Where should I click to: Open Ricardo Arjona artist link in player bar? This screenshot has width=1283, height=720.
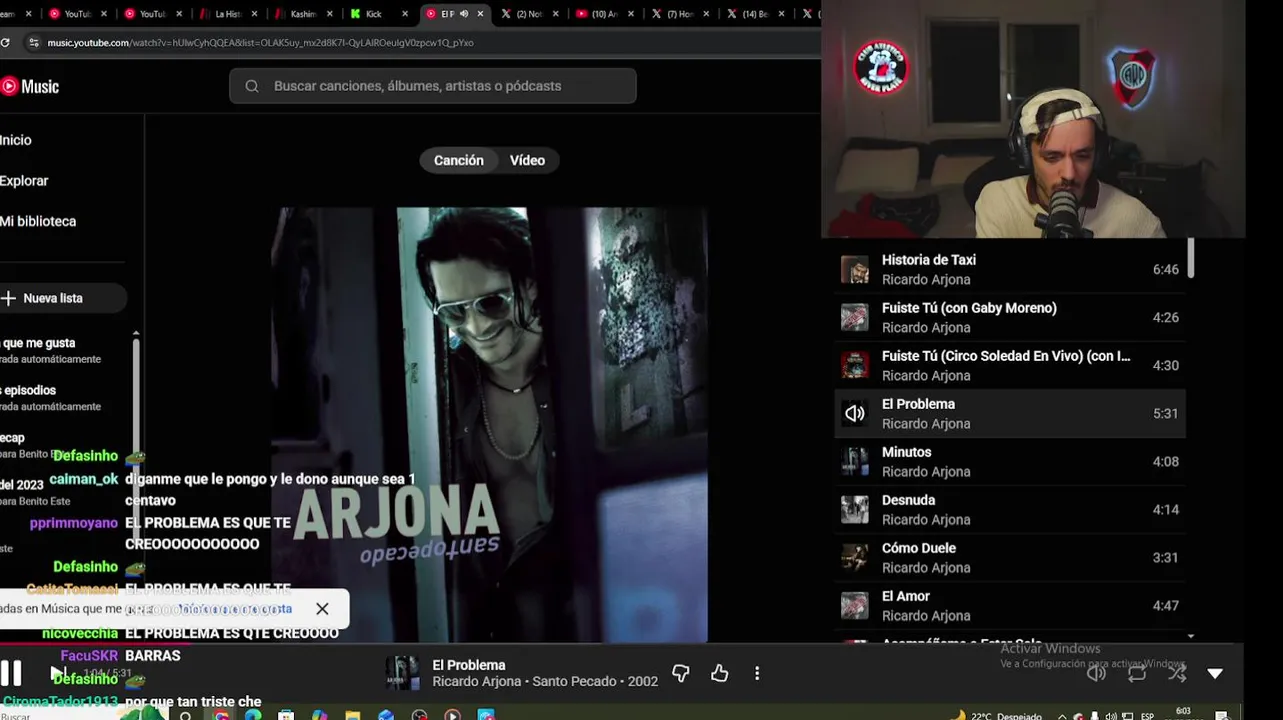click(478, 682)
